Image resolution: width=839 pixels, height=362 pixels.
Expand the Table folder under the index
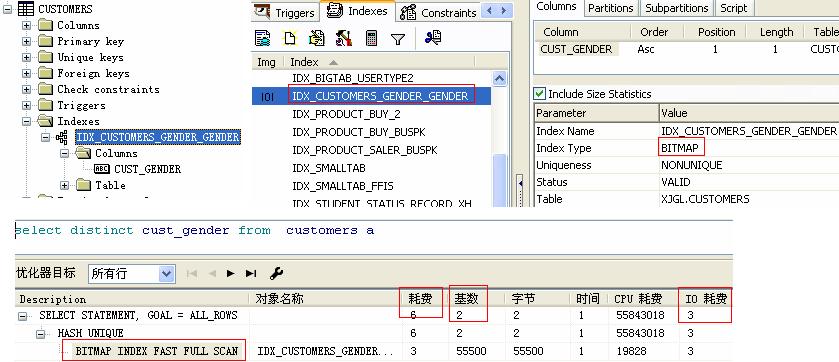(65, 186)
